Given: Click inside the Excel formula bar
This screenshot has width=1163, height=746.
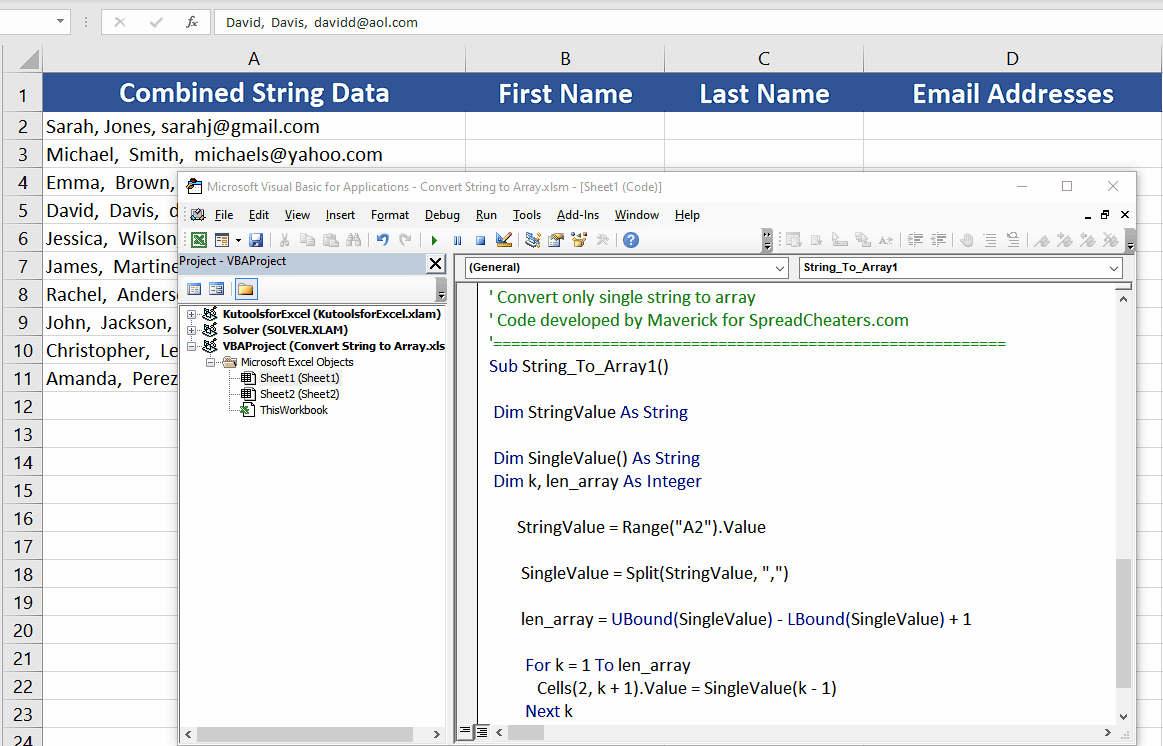Looking at the screenshot, I should pos(688,22).
